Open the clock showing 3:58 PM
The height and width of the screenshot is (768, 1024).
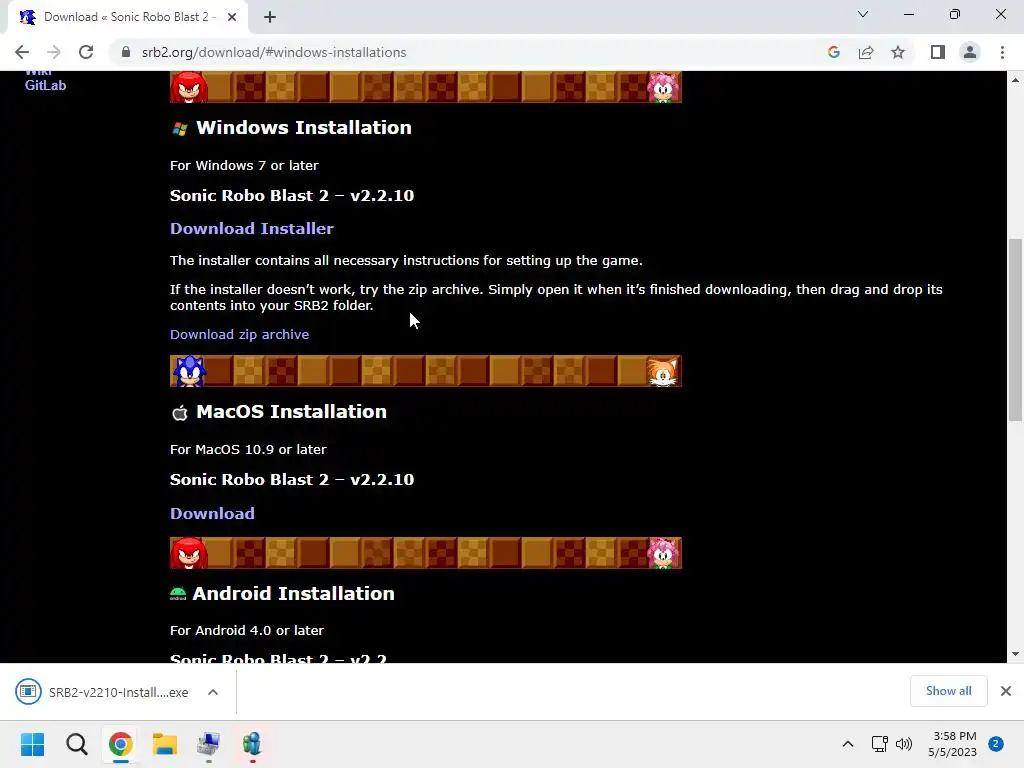tap(953, 744)
